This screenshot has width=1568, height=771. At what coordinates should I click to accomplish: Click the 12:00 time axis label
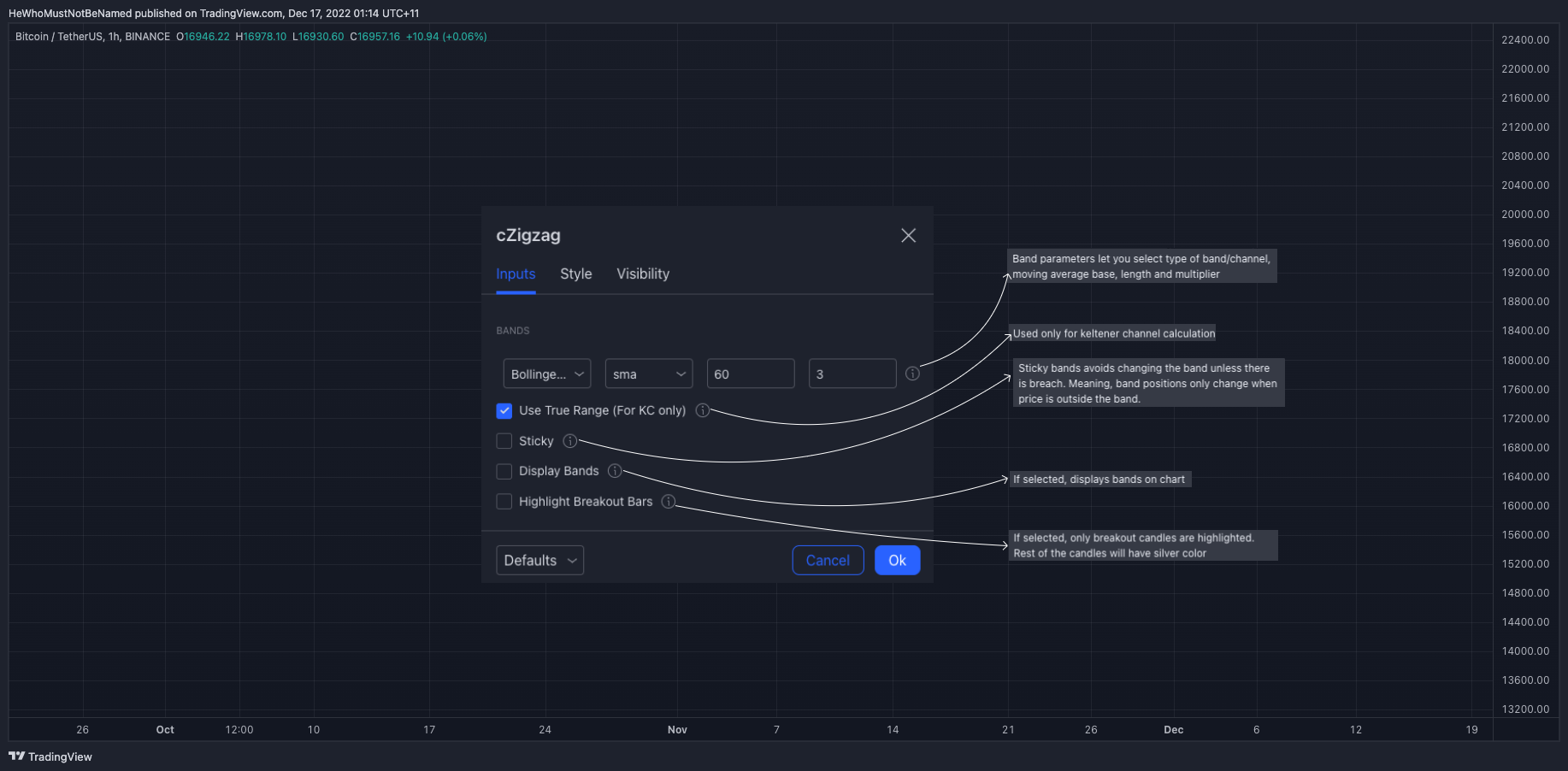239,730
